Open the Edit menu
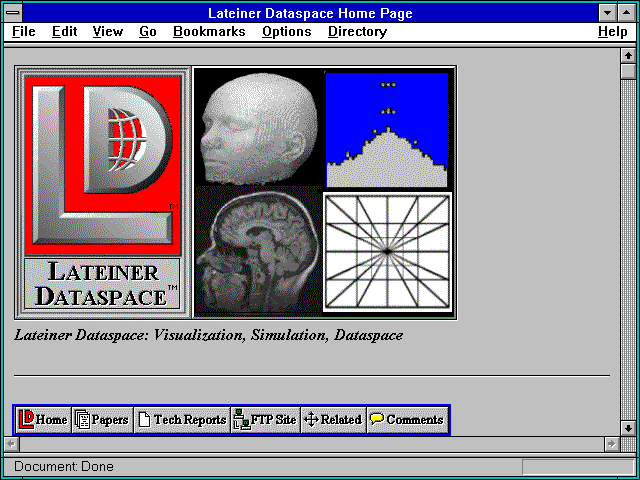Screen dimensions: 640x480 [x=64, y=32]
